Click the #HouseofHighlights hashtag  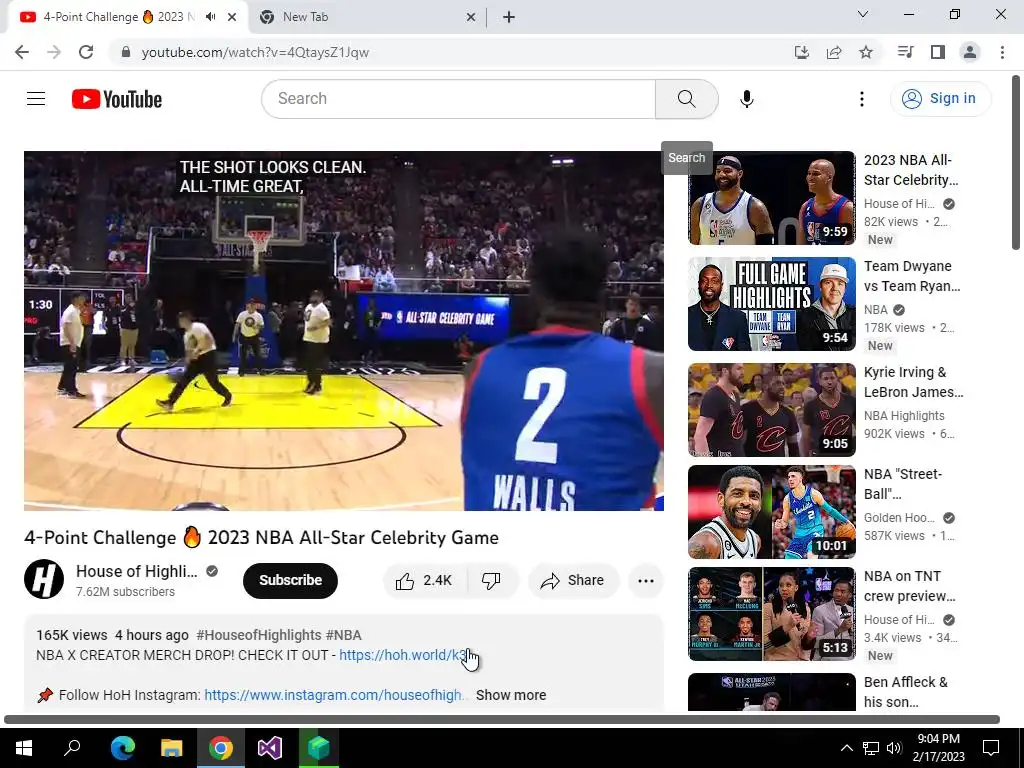(259, 635)
